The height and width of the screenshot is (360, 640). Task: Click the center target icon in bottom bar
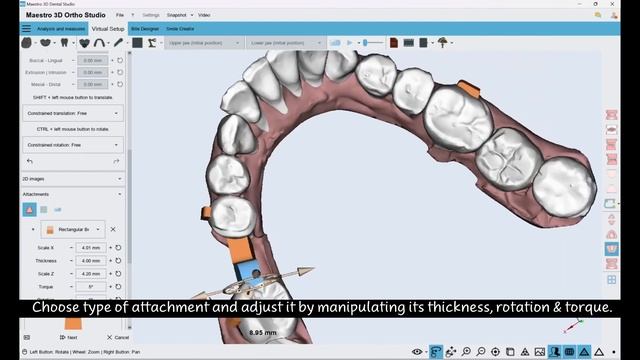point(496,351)
